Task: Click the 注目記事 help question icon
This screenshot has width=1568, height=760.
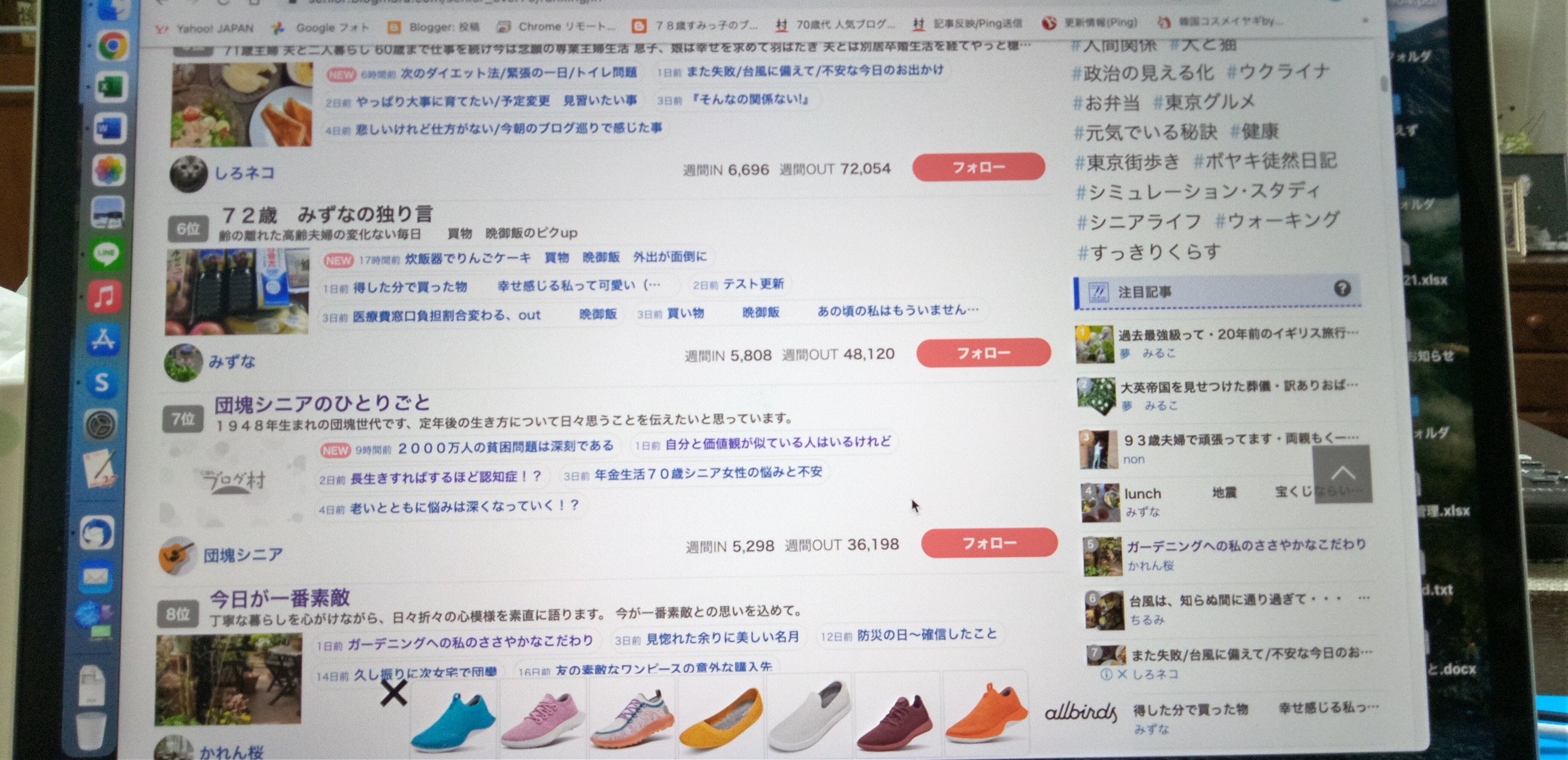Action: [x=1342, y=289]
